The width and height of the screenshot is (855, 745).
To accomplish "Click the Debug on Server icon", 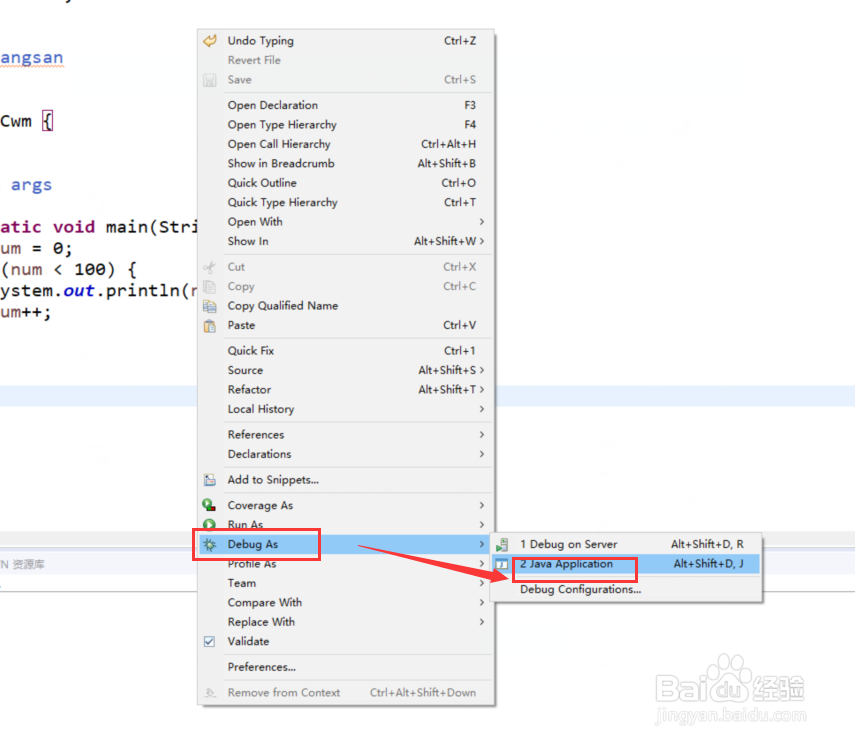I will [x=502, y=544].
